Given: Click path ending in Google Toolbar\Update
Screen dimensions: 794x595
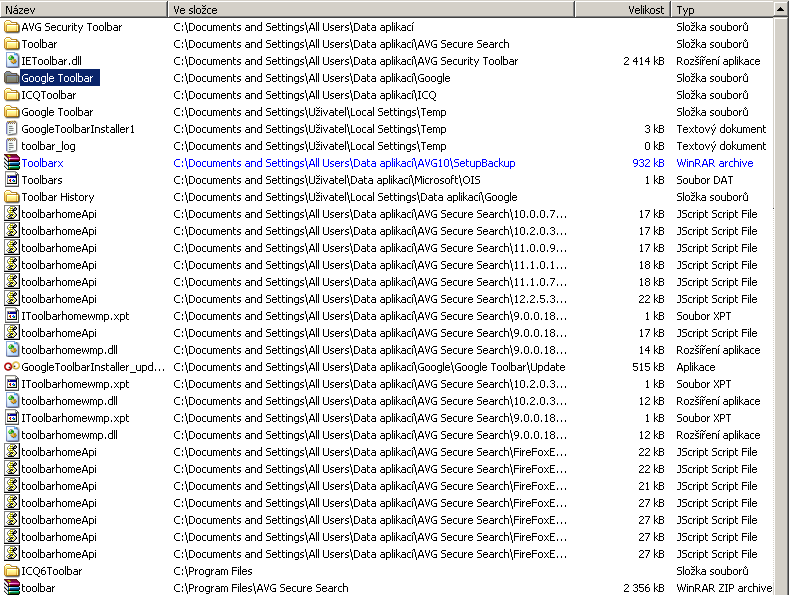Looking at the screenshot, I should click(x=369, y=367).
